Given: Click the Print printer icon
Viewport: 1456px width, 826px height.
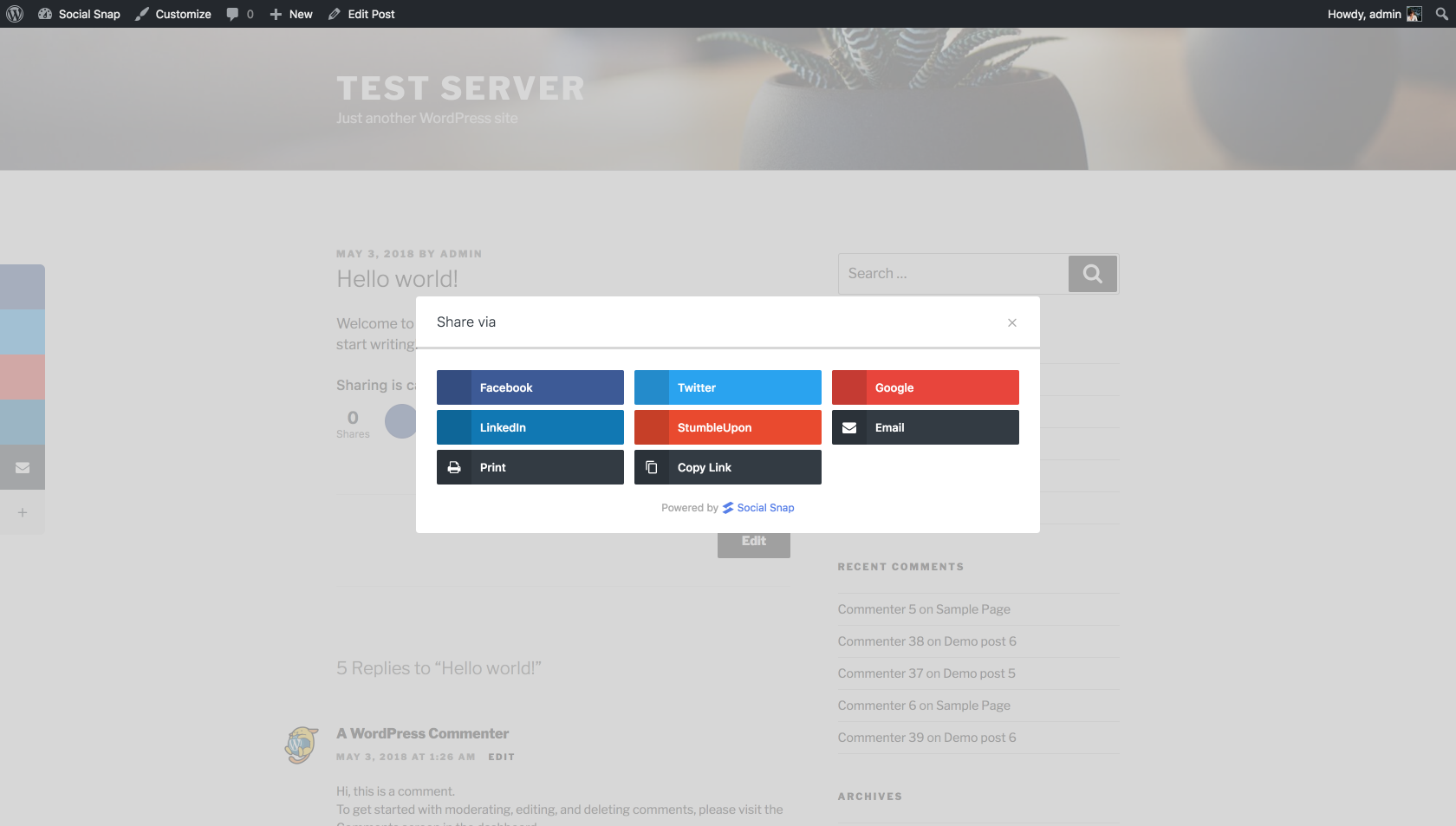Looking at the screenshot, I should pyautogui.click(x=454, y=467).
